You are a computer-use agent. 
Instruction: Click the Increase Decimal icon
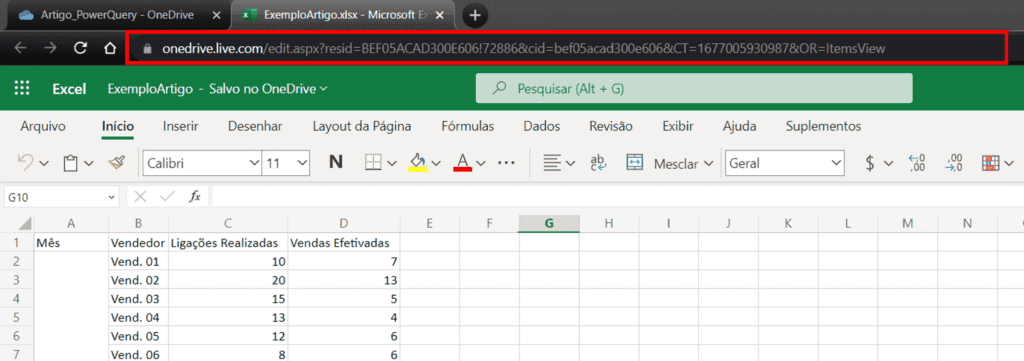point(917,163)
